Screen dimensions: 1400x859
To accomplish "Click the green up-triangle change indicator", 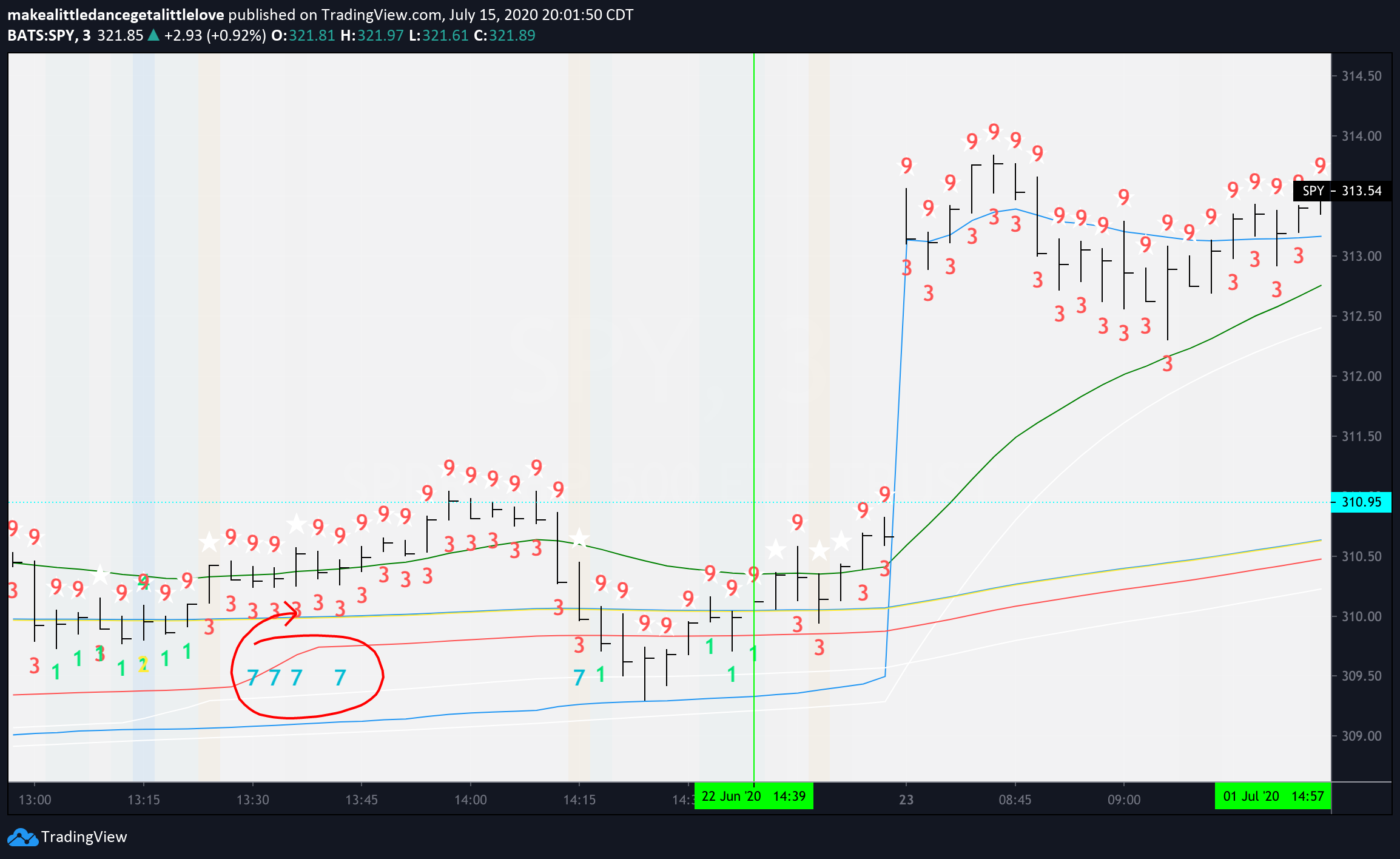I will (x=153, y=35).
